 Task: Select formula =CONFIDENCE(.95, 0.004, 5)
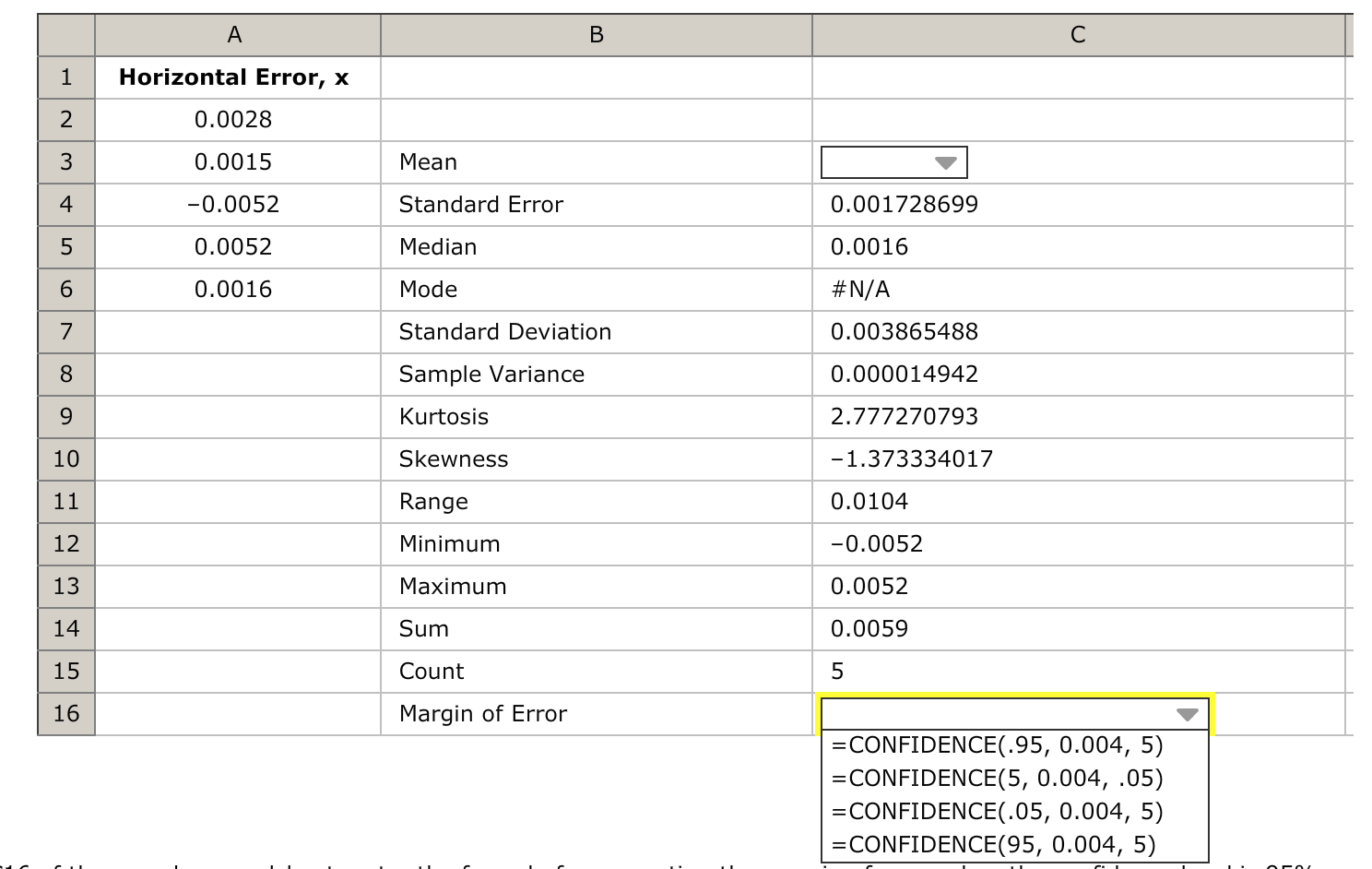(996, 744)
